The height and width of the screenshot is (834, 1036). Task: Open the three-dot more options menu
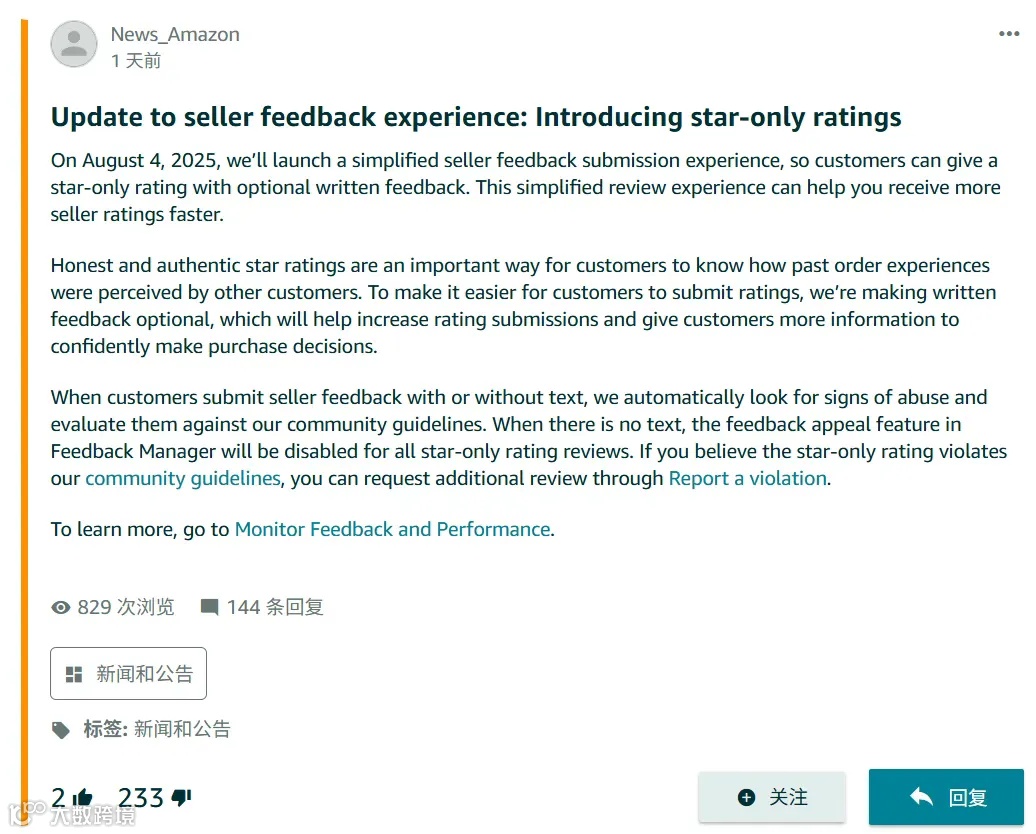point(1009,34)
